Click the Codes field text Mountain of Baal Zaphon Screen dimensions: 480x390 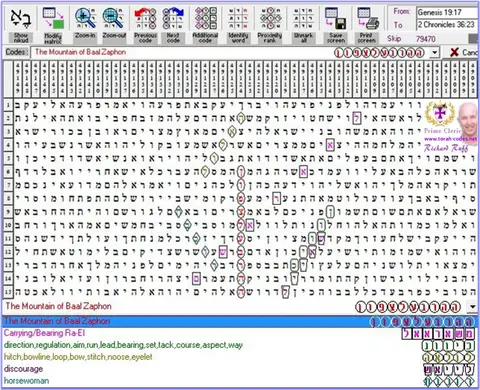(80, 52)
